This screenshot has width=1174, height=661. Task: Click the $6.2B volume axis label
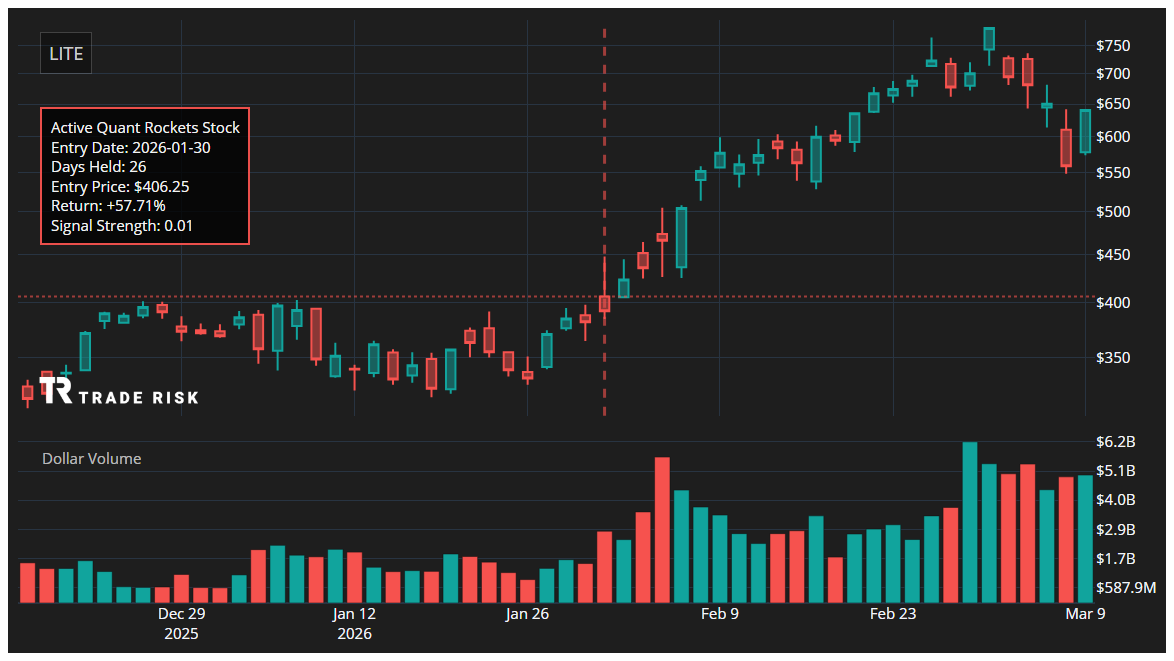point(1116,442)
